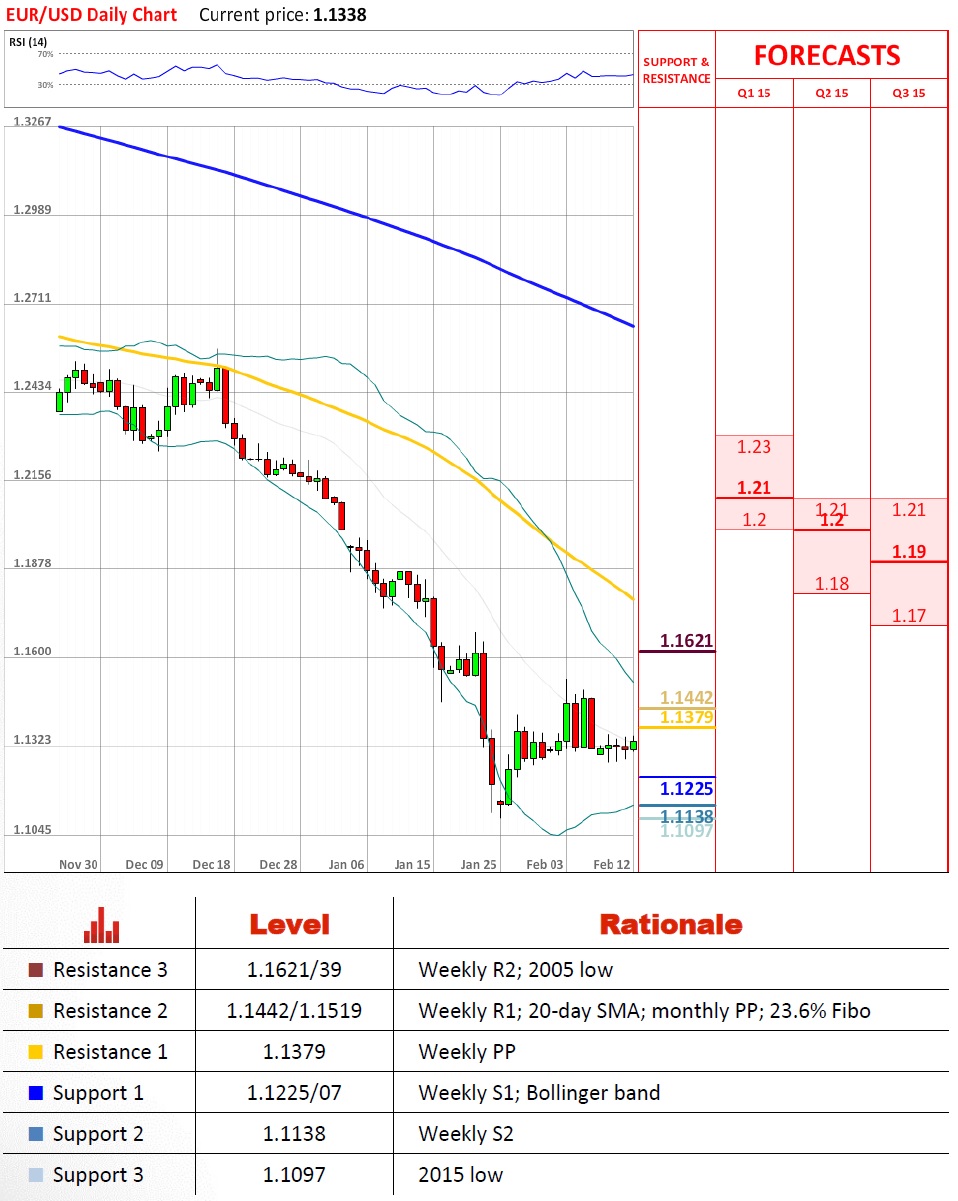This screenshot has height=1201, width=958.
Task: Select the 'Resistance 3' row label
Action: click(110, 970)
